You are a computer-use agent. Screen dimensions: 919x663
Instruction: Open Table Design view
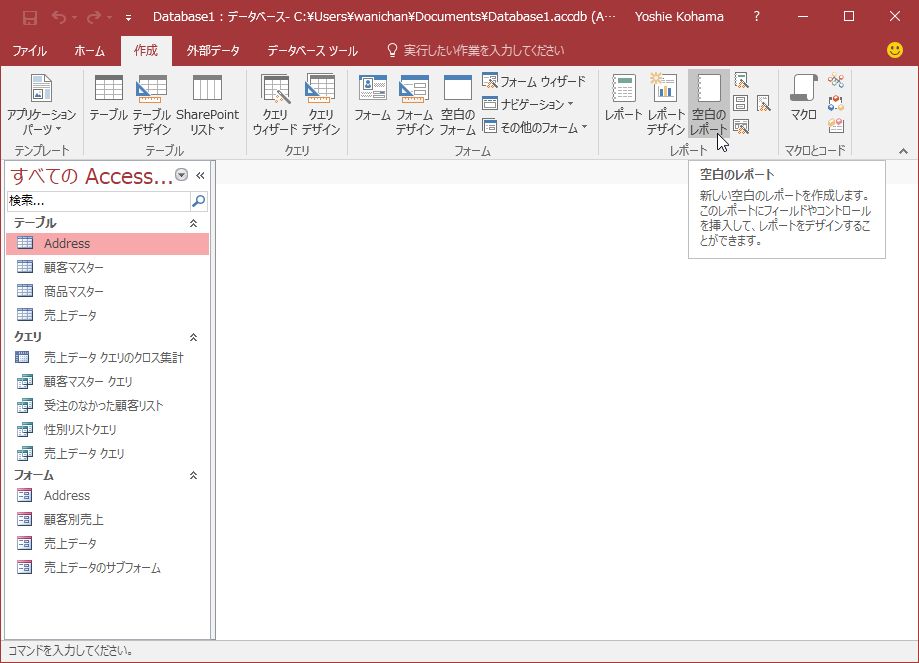click(x=151, y=105)
